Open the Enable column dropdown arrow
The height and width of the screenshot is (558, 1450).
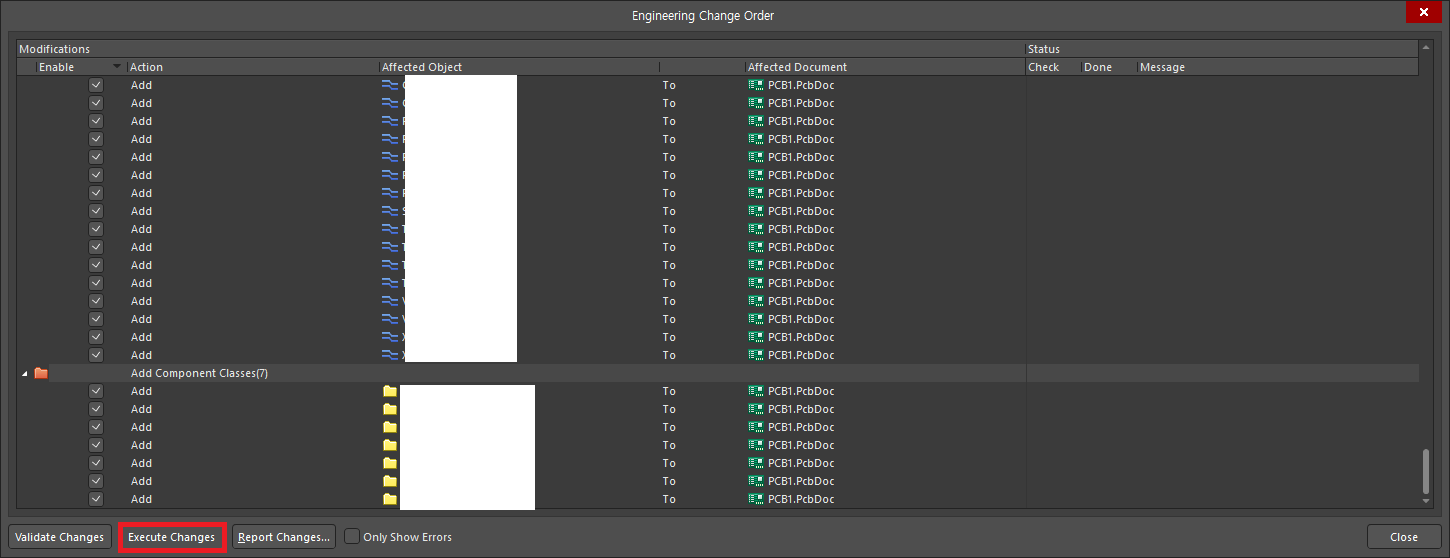click(118, 67)
